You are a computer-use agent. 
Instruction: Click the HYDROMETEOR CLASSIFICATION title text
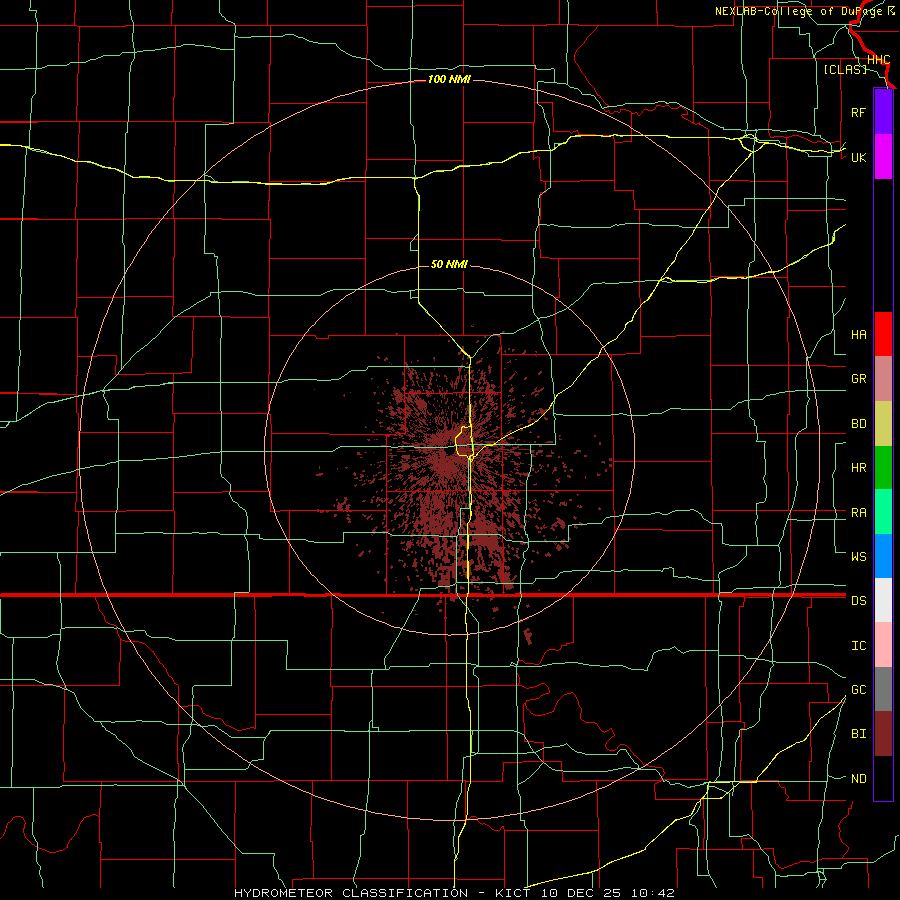351,893
